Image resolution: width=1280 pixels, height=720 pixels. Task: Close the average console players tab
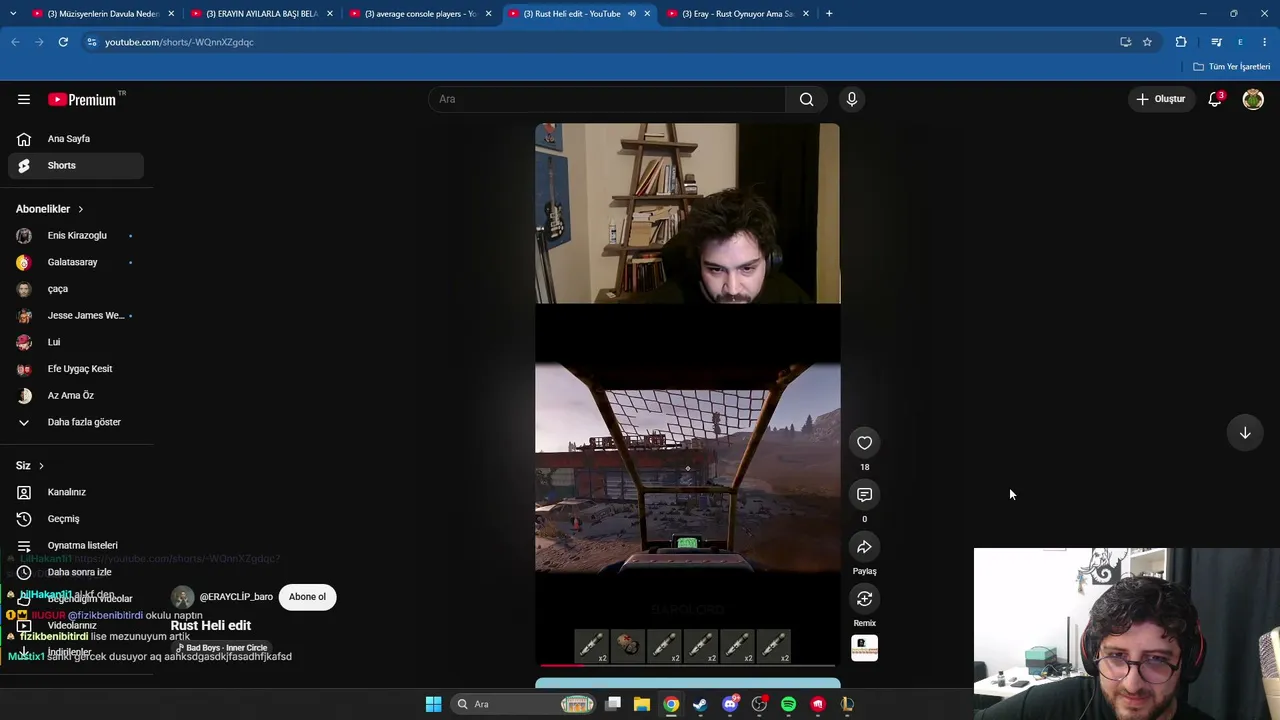click(489, 14)
